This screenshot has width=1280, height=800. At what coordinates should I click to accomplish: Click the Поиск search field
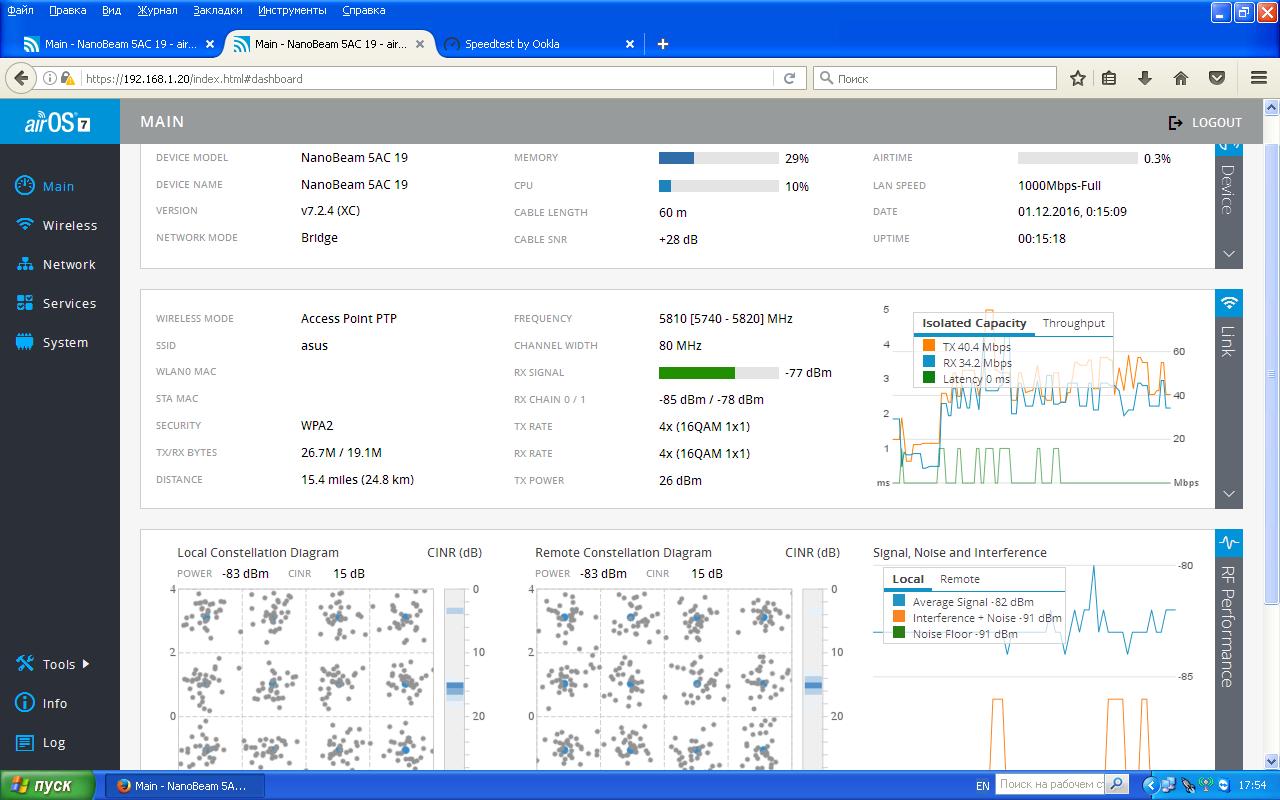pyautogui.click(x=936, y=78)
